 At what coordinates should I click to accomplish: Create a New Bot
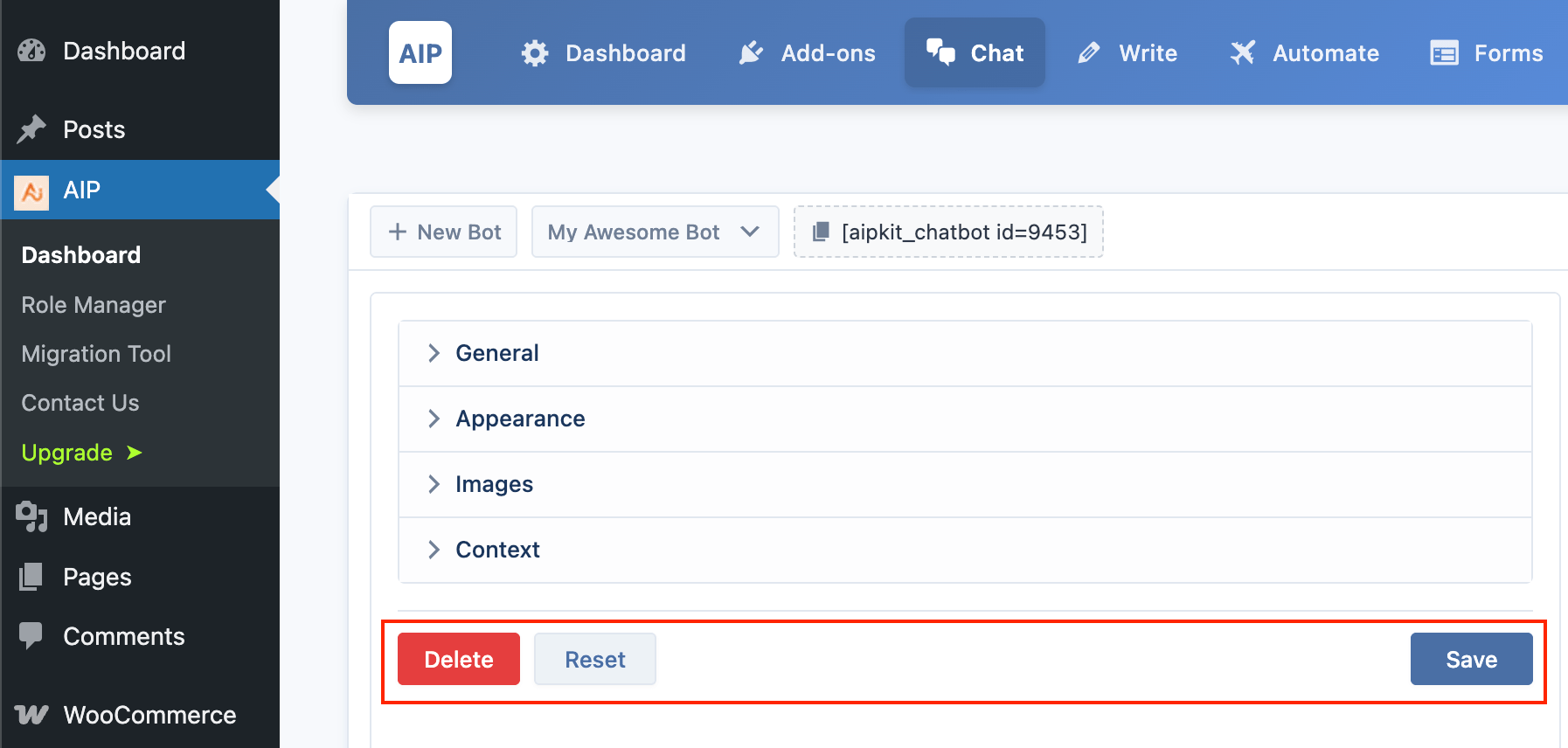click(x=444, y=232)
